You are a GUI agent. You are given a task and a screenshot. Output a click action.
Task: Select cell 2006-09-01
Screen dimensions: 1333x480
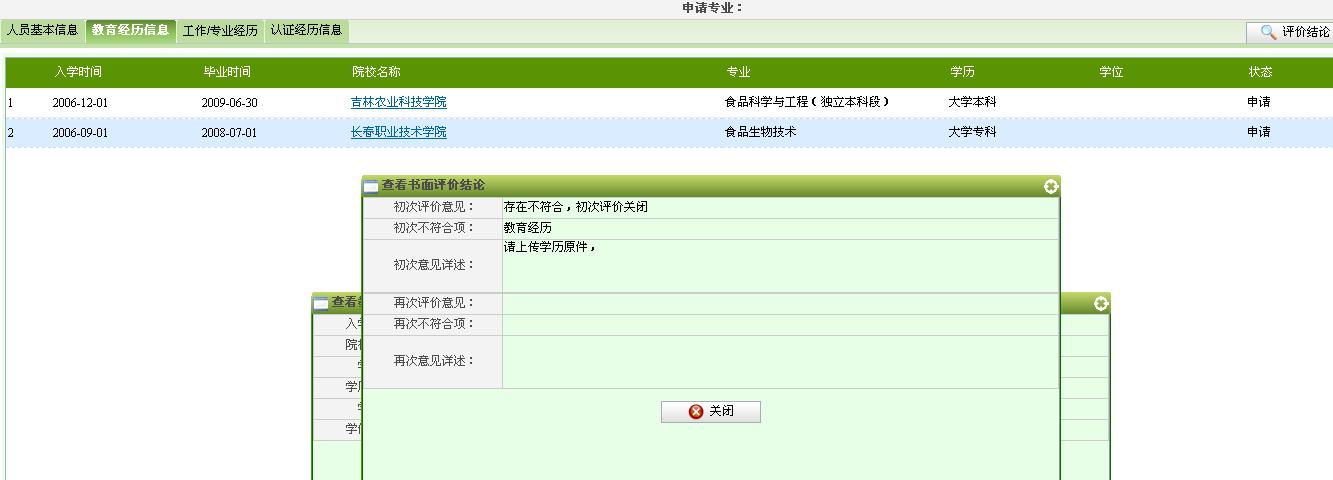click(80, 132)
